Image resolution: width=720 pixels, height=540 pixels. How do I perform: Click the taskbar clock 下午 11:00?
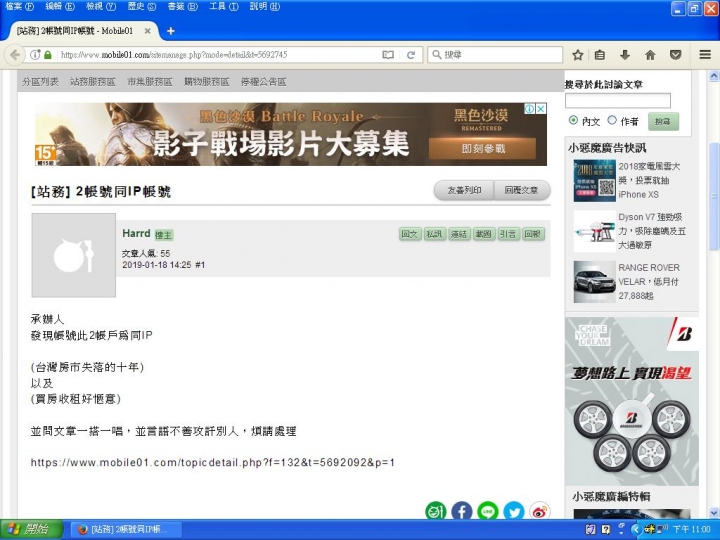692,529
